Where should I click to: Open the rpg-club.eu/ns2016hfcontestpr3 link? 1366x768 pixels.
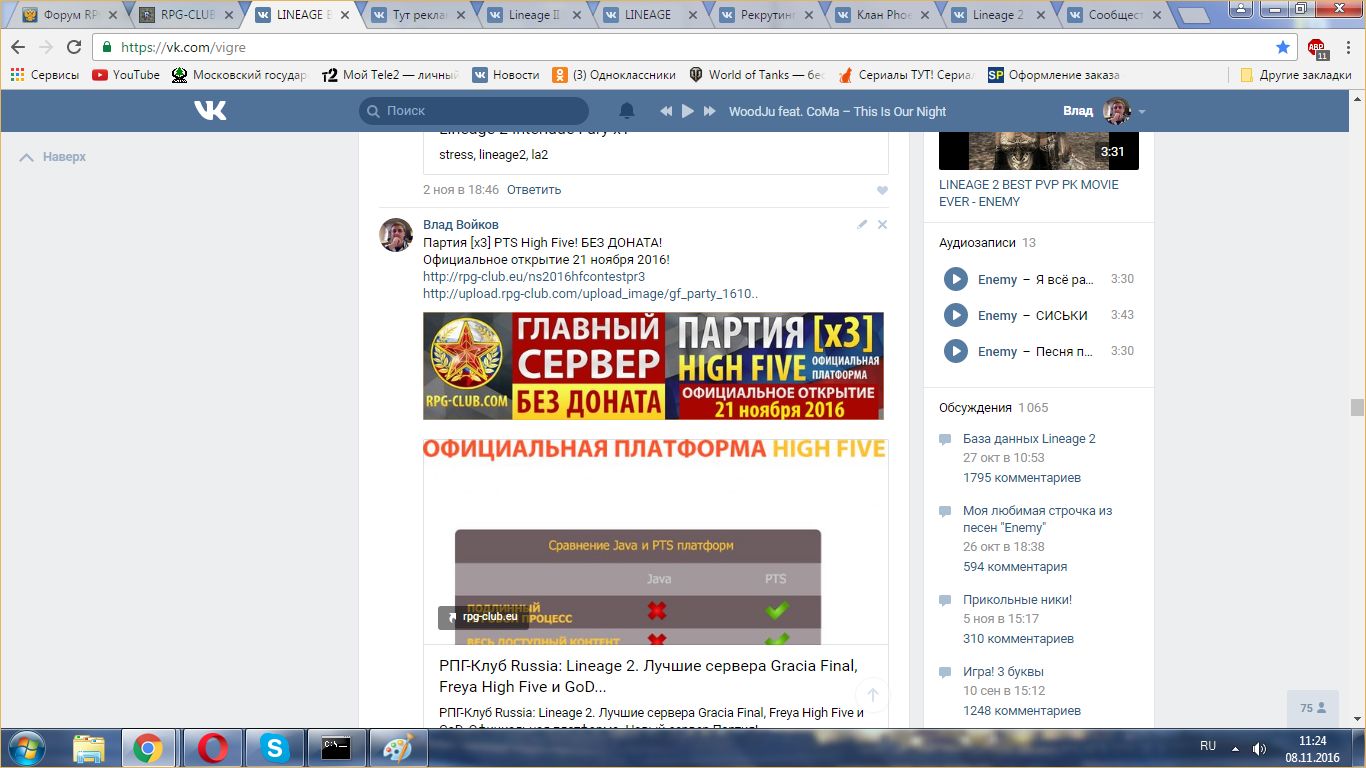534,277
